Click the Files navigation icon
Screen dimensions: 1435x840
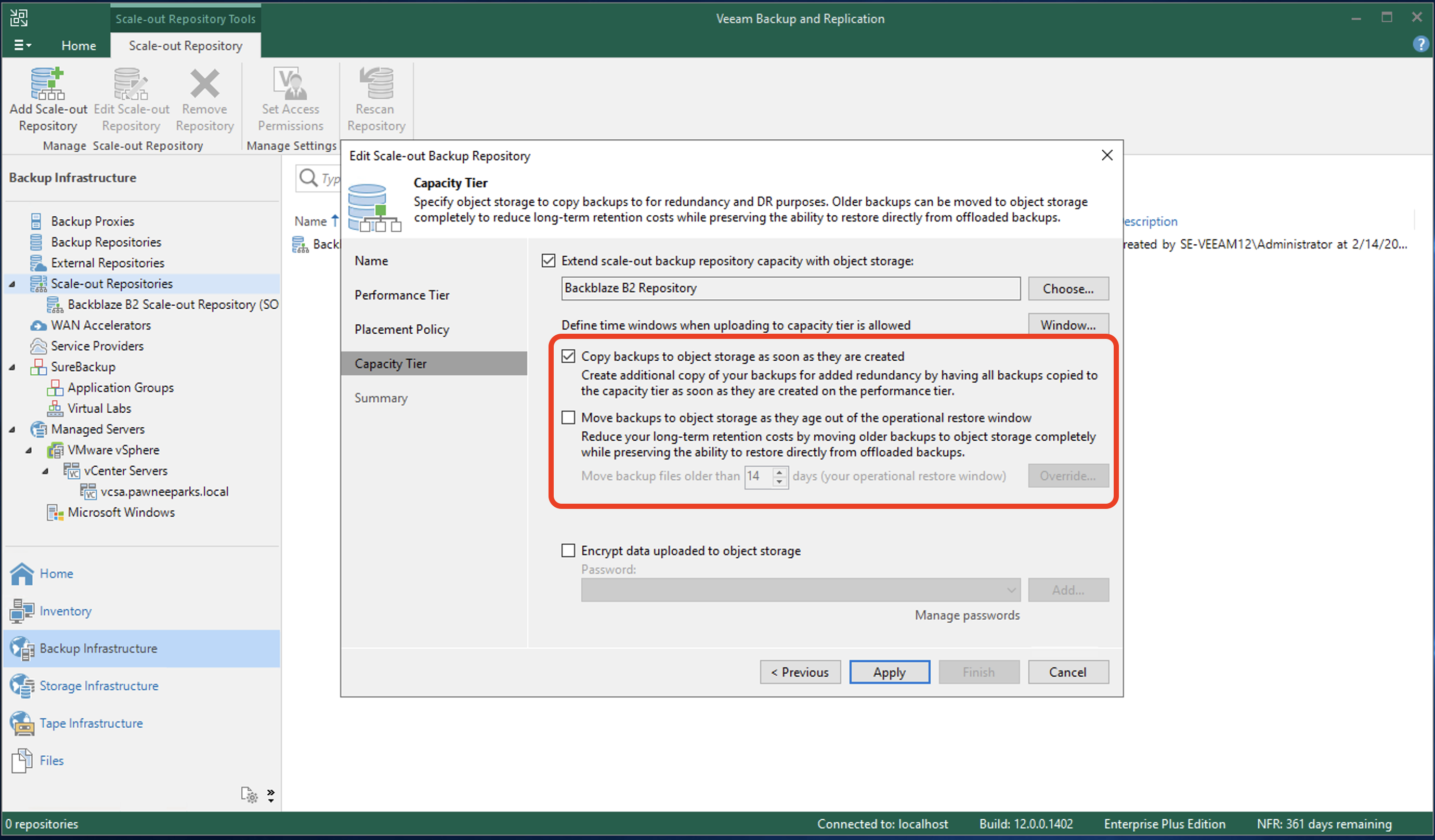click(22, 761)
